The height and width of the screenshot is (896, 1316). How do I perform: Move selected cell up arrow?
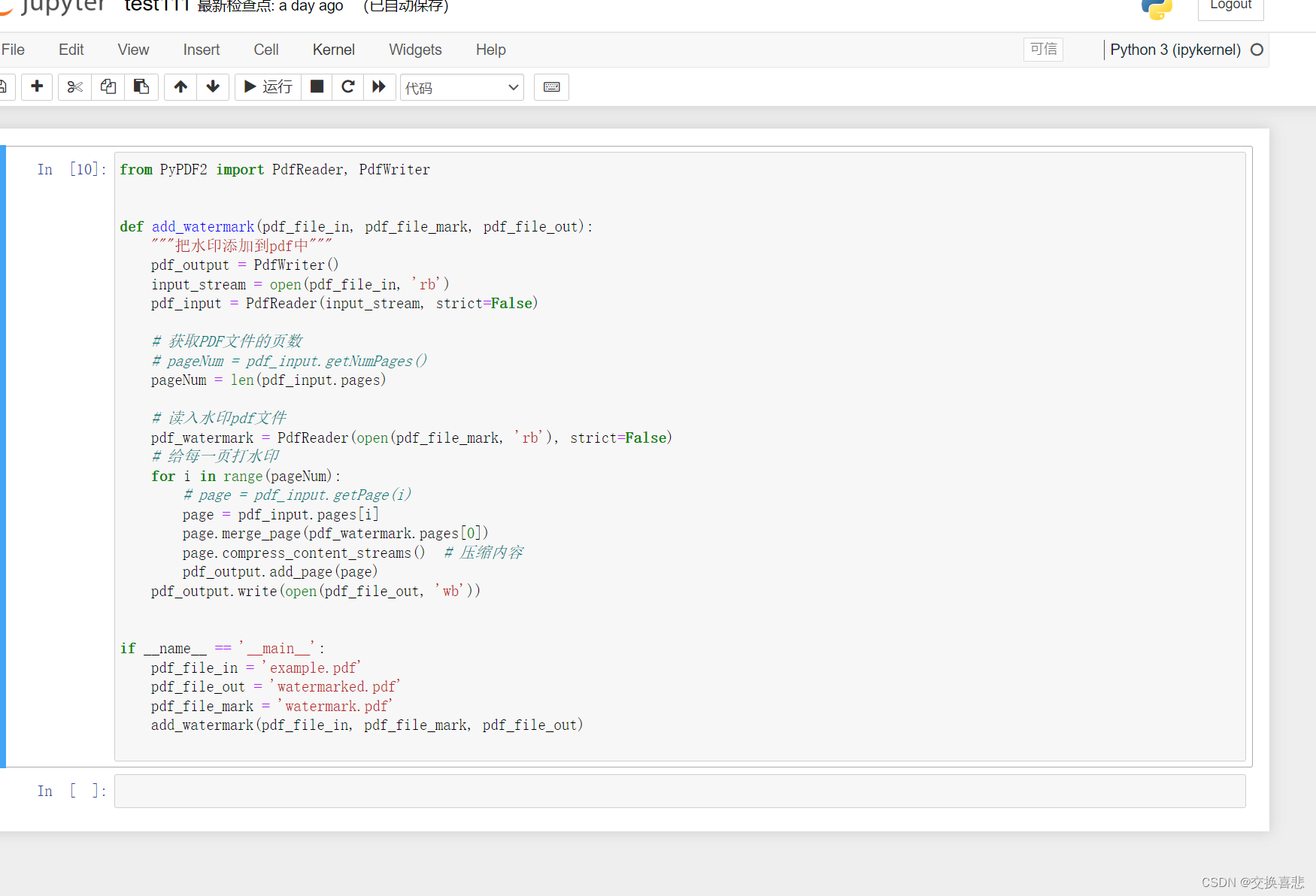pos(180,87)
